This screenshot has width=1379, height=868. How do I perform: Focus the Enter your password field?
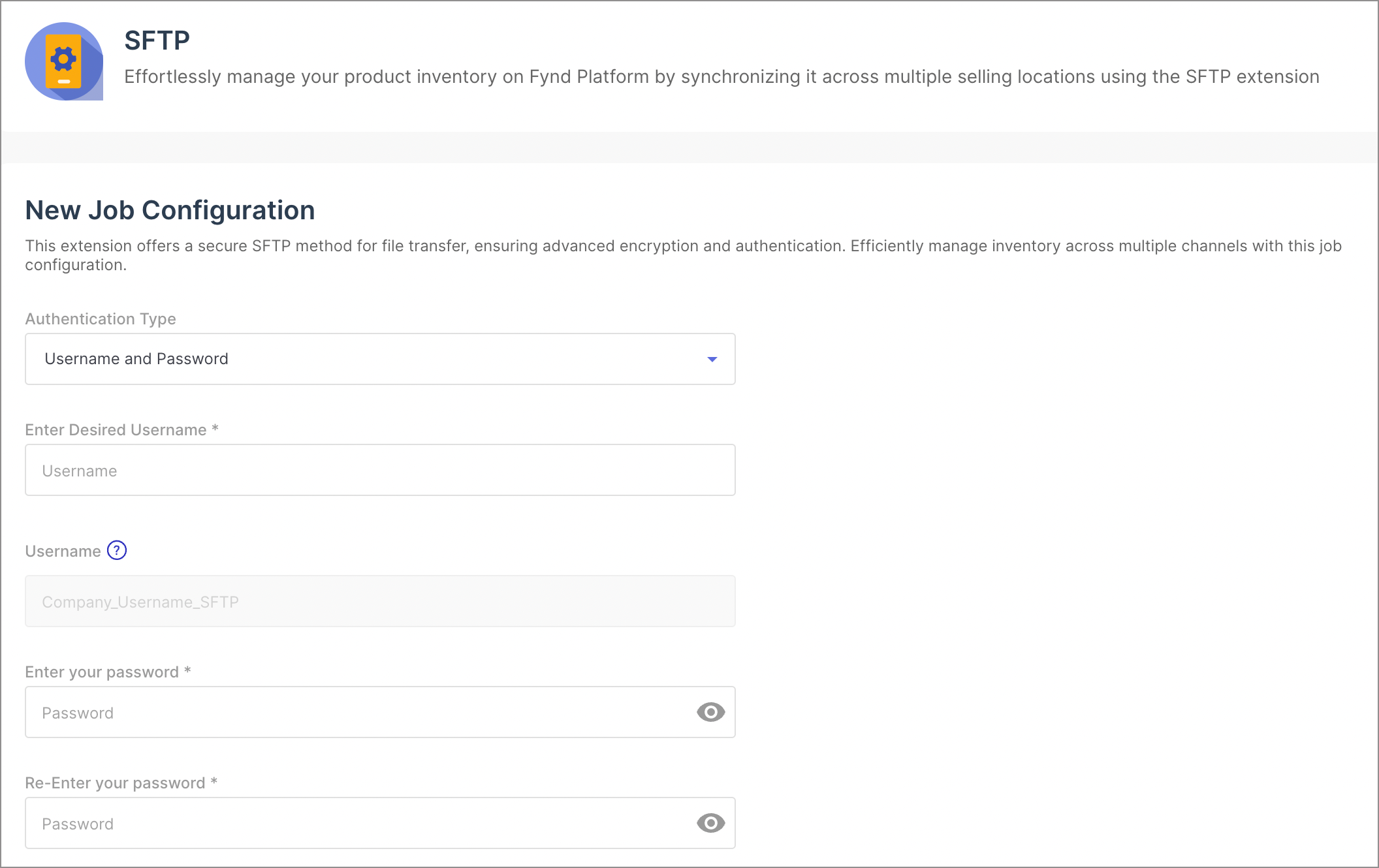point(380,712)
